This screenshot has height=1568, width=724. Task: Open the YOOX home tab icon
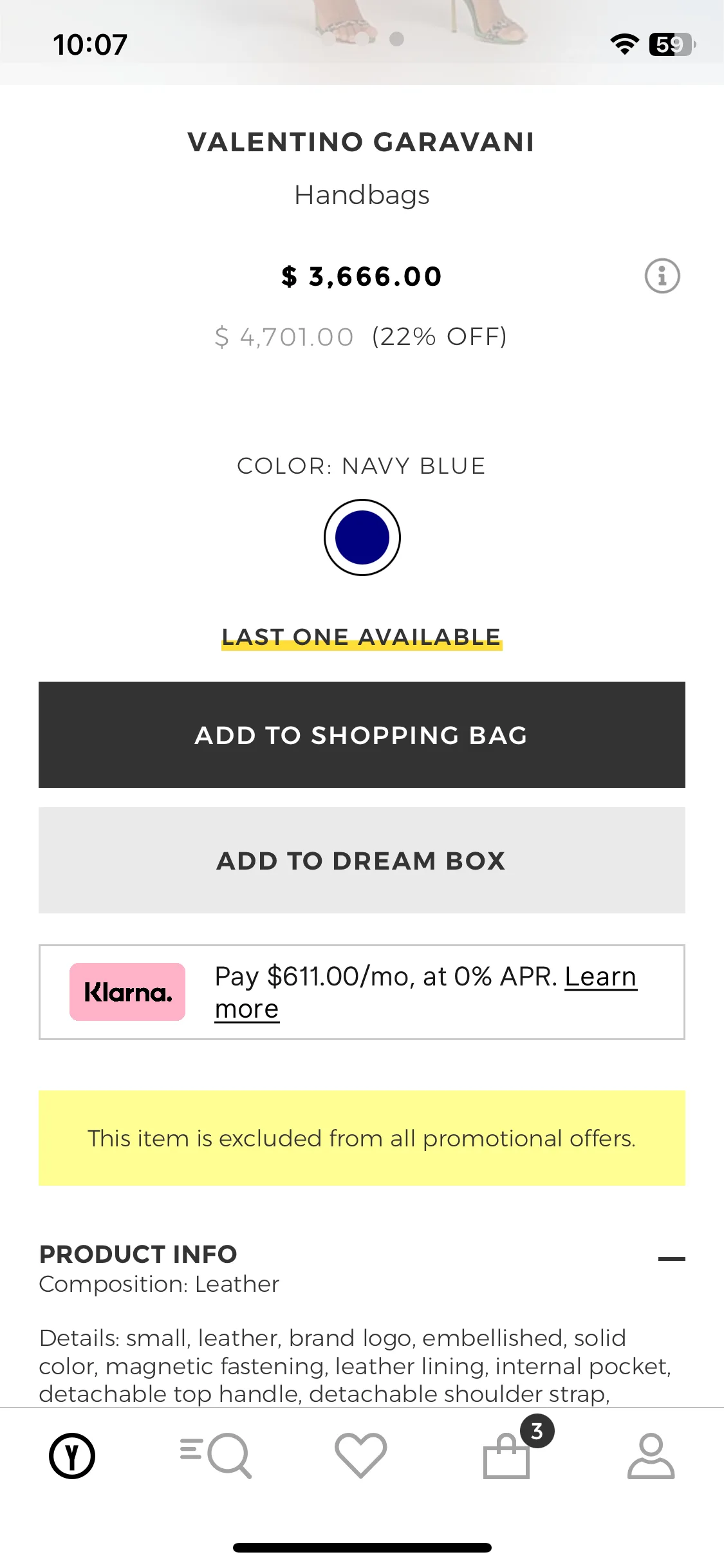72,1455
